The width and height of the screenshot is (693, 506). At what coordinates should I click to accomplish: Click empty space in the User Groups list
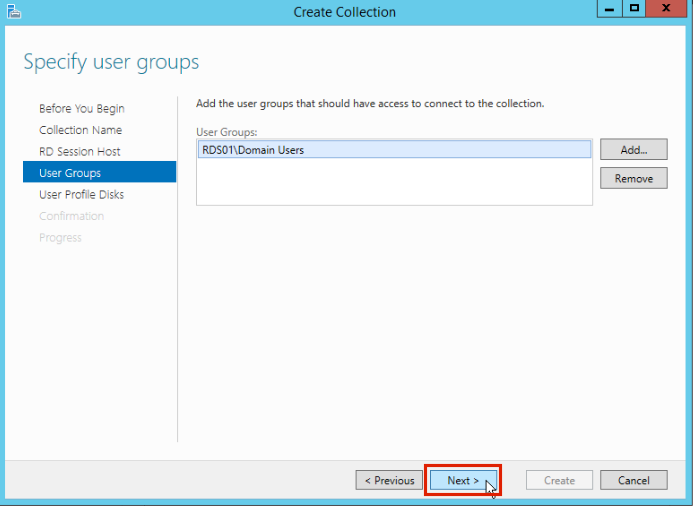click(394, 184)
